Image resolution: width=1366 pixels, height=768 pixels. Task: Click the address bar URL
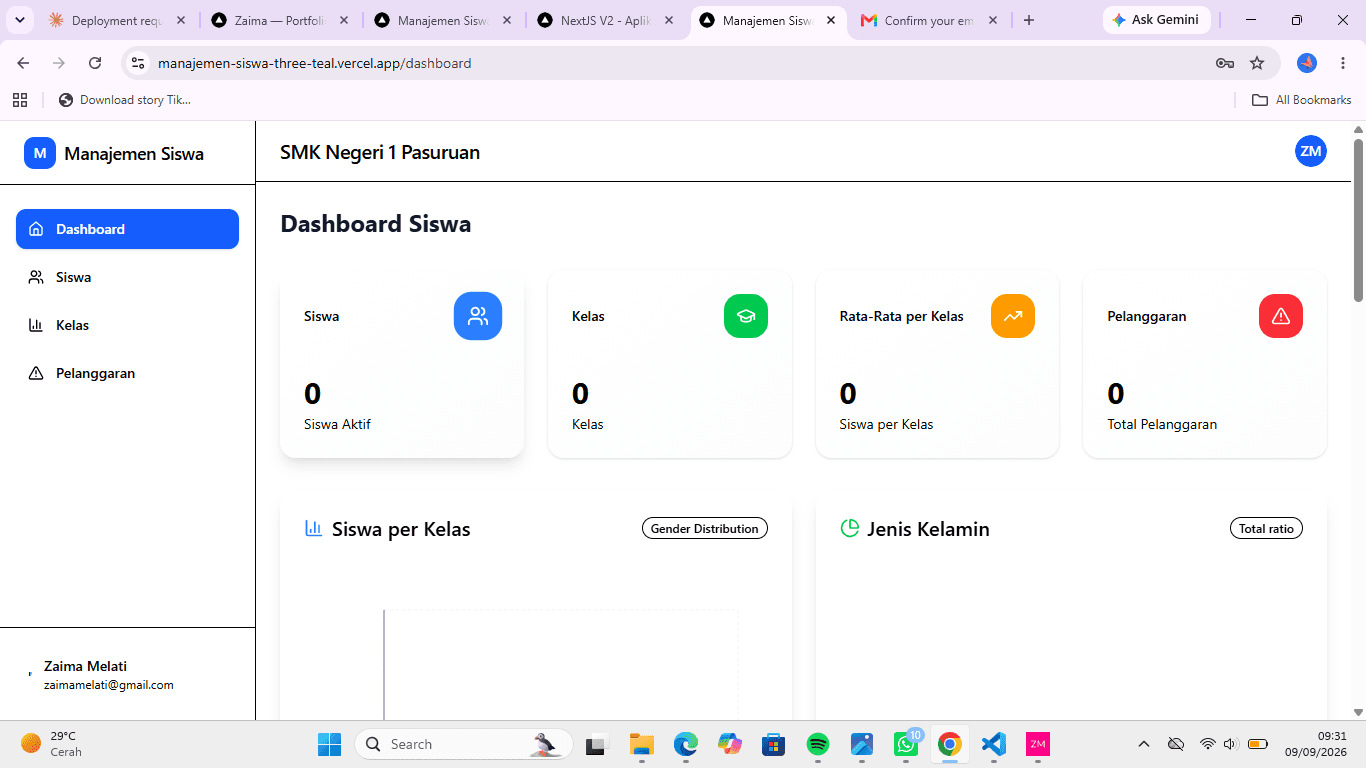click(x=314, y=63)
